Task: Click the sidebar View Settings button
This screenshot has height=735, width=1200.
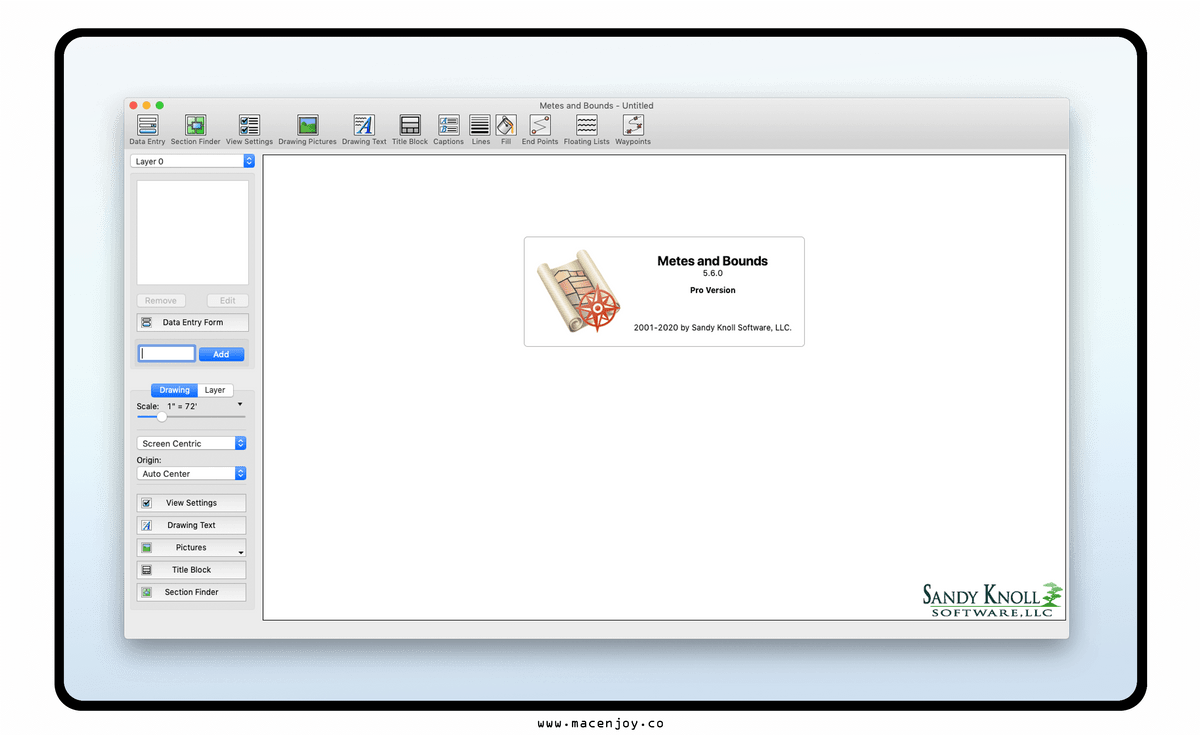Action: [191, 503]
